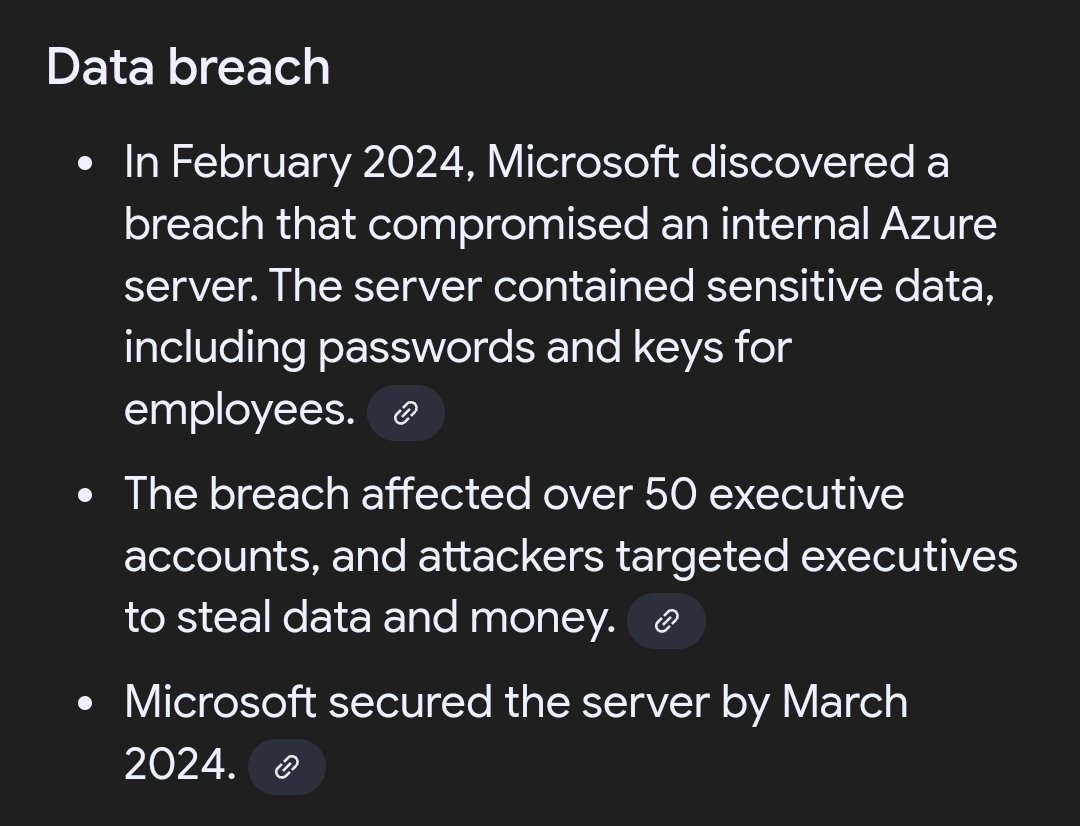Click the word "March" in last bullet

point(844,702)
